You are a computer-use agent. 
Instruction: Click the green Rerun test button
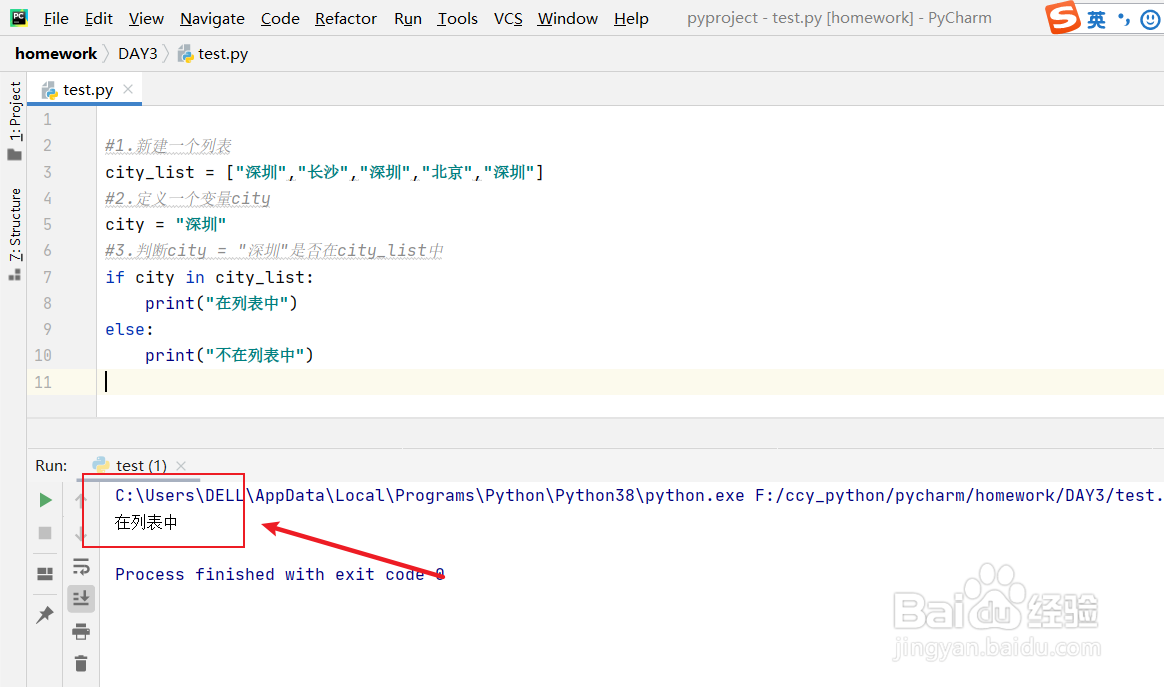point(45,500)
